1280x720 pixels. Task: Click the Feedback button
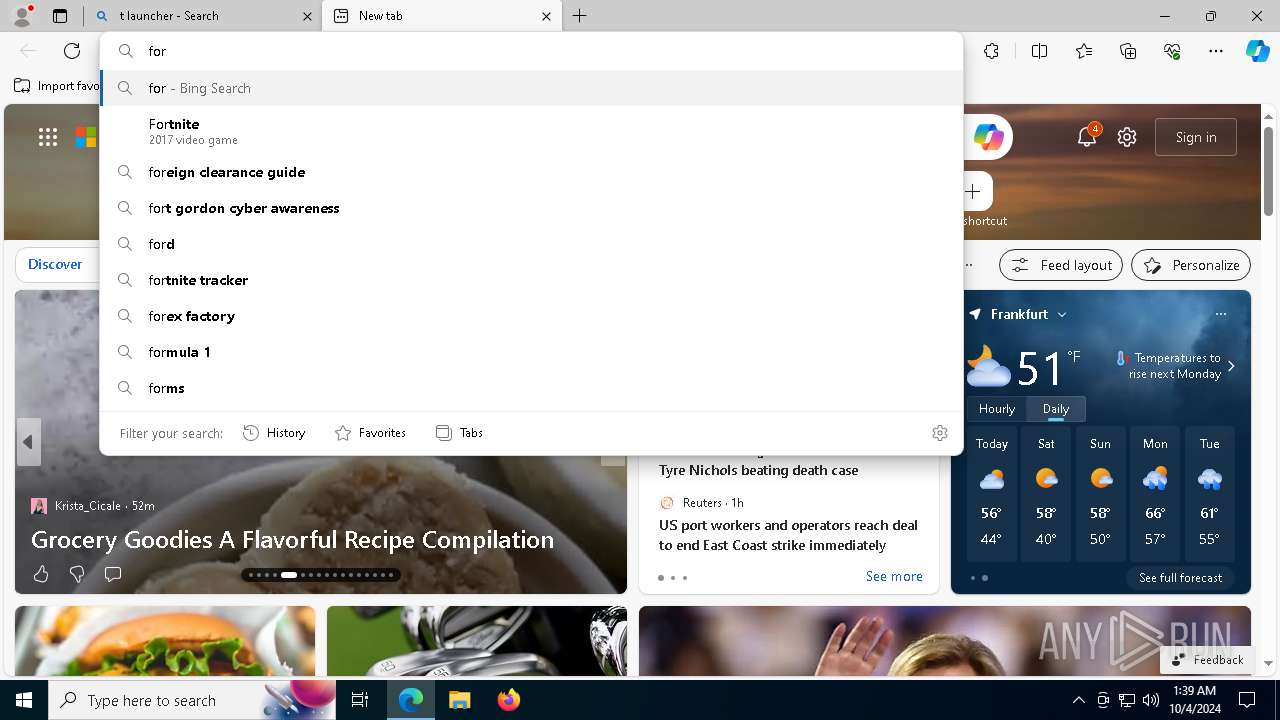1206,659
